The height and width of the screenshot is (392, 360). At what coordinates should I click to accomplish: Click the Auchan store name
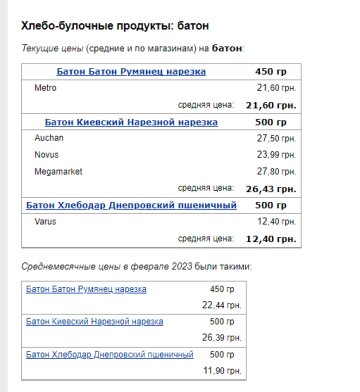(x=49, y=138)
